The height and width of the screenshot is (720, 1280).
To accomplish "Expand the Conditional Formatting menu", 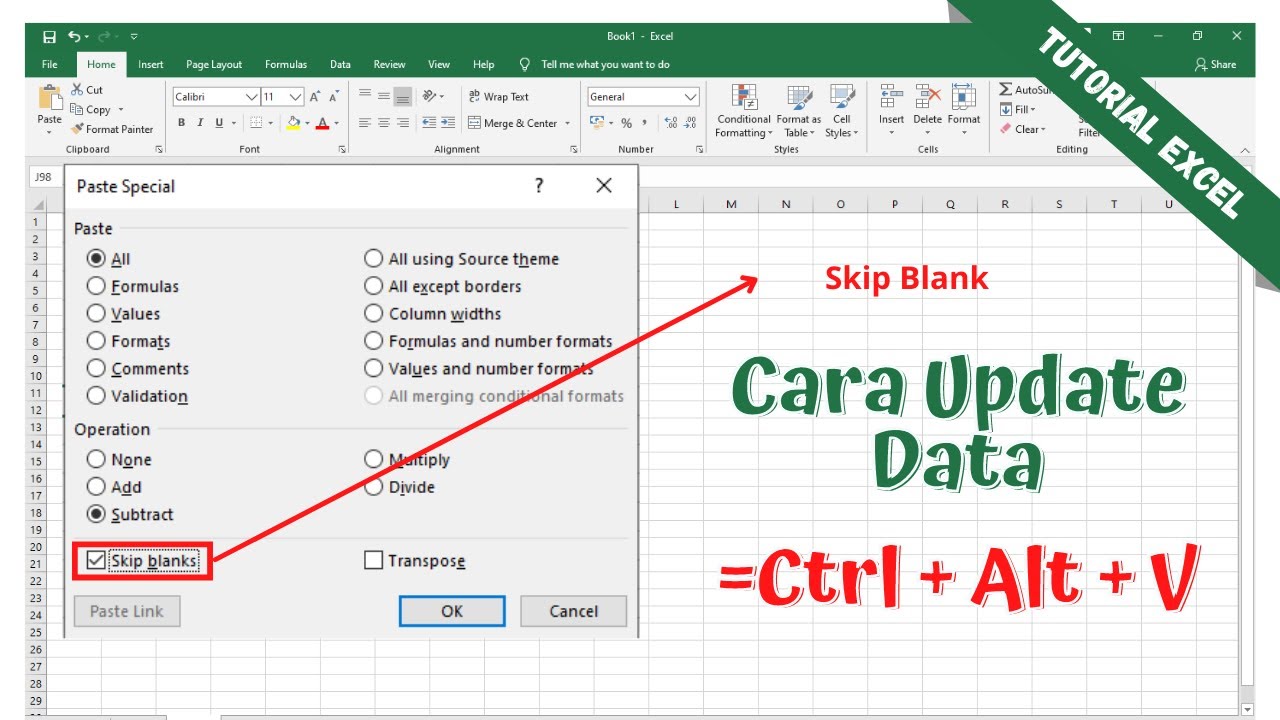I will [743, 111].
